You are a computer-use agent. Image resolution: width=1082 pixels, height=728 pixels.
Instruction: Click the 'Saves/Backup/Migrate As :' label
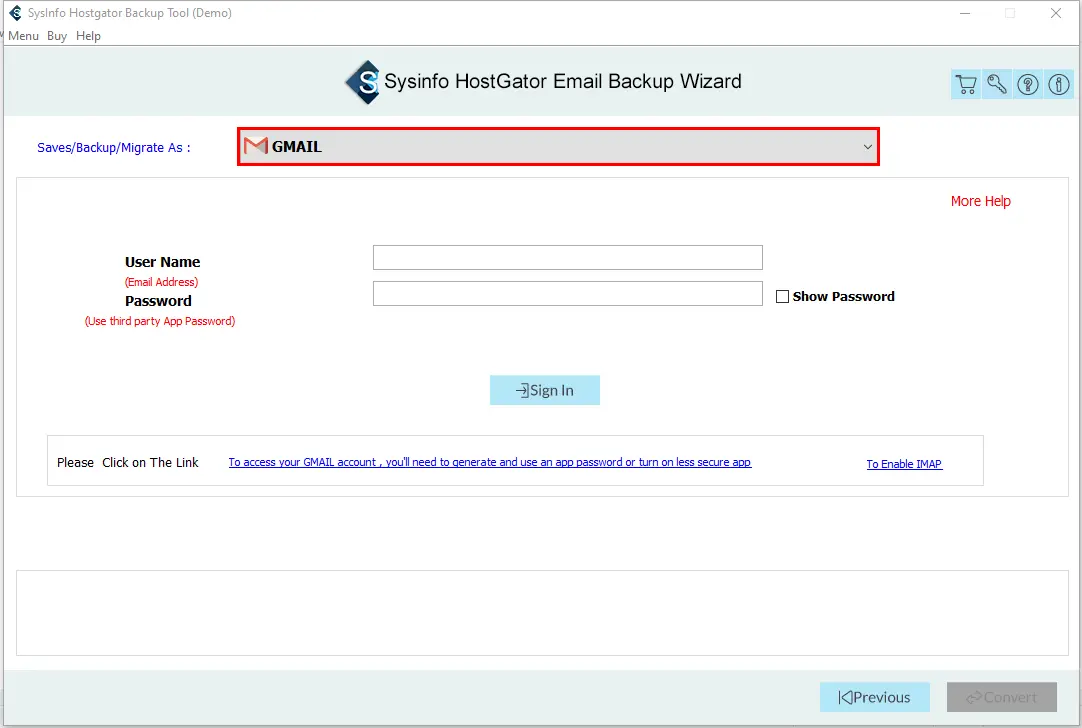[x=114, y=148]
